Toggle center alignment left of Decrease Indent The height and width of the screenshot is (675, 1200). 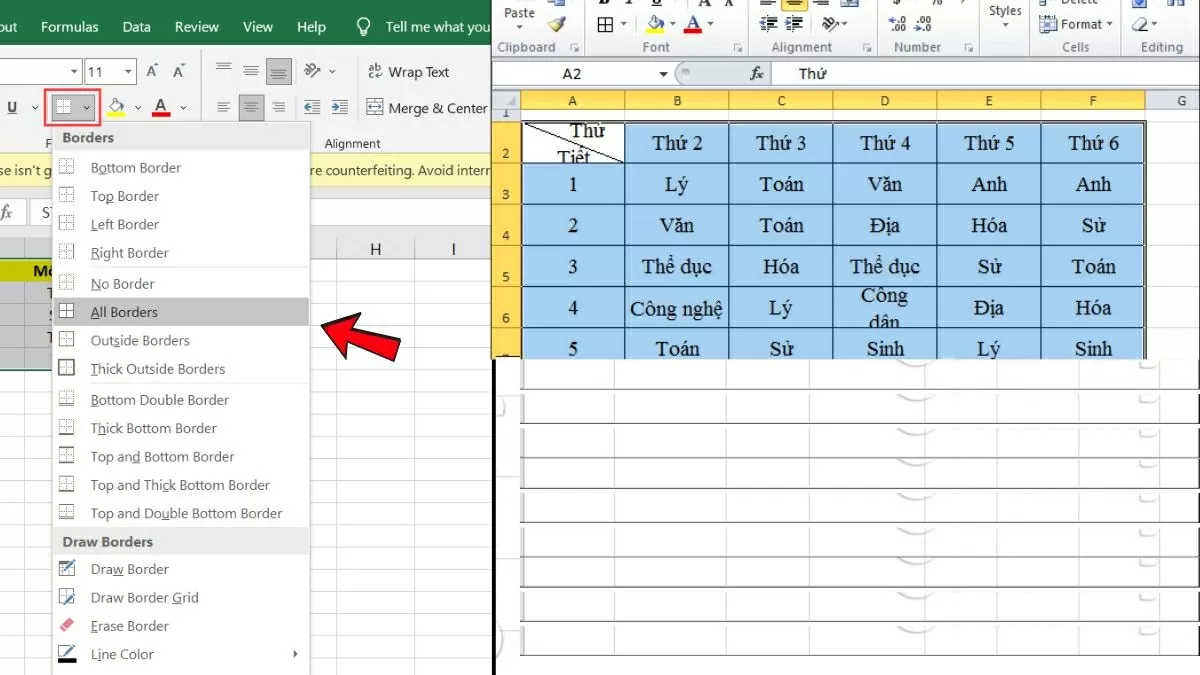251,107
